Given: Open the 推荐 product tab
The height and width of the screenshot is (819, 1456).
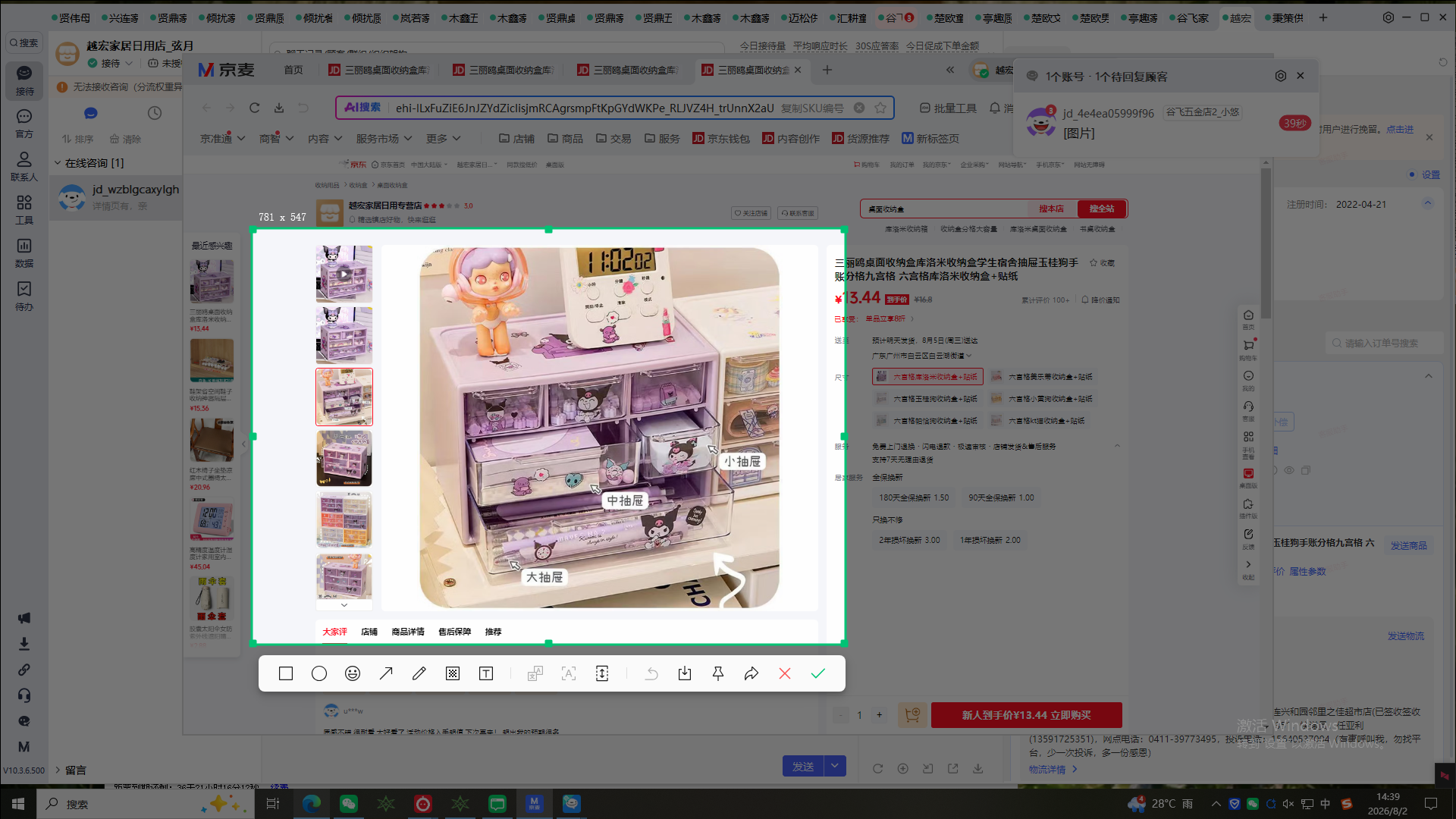Looking at the screenshot, I should click(493, 632).
